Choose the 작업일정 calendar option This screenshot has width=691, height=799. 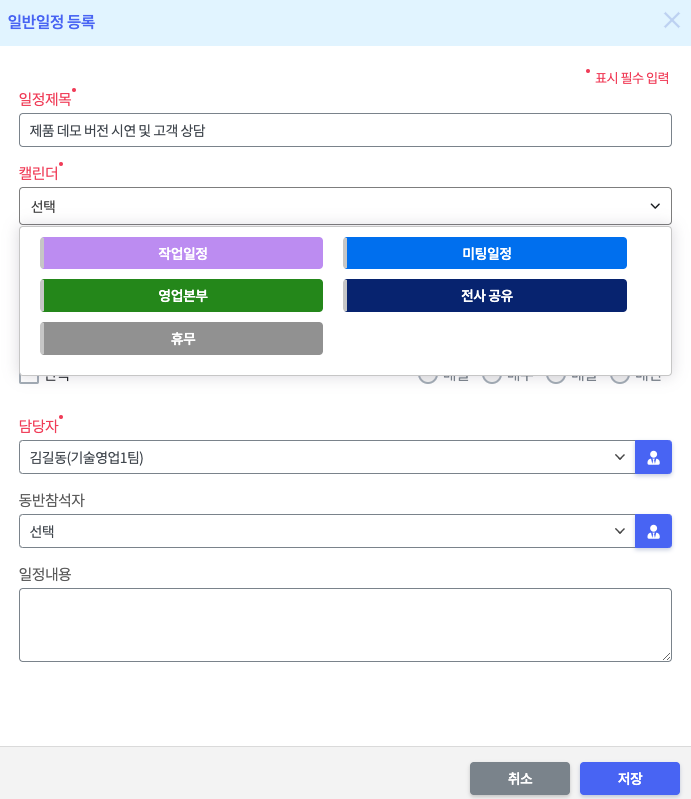click(x=182, y=253)
